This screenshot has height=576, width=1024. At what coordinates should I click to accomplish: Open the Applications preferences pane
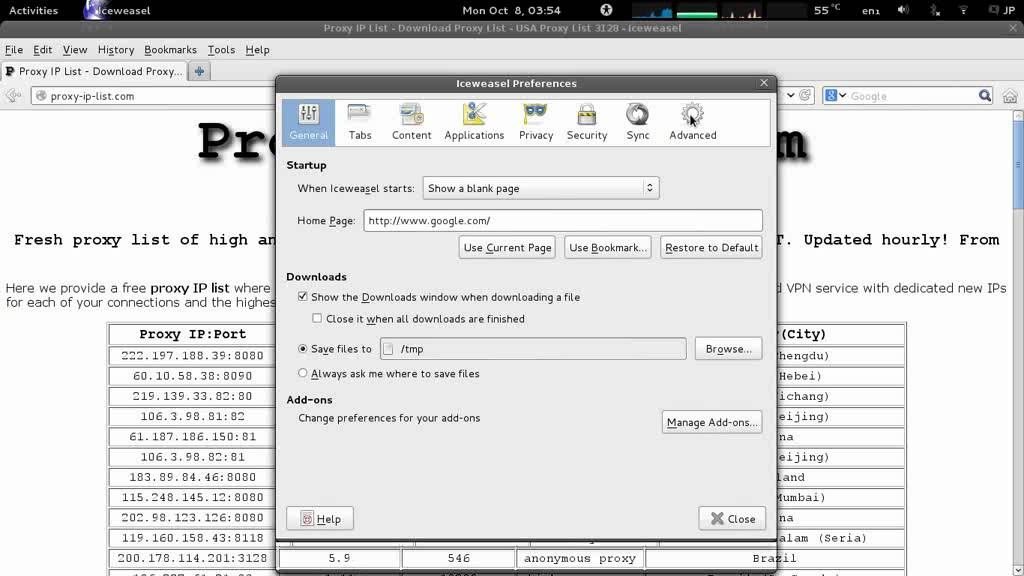click(x=474, y=122)
